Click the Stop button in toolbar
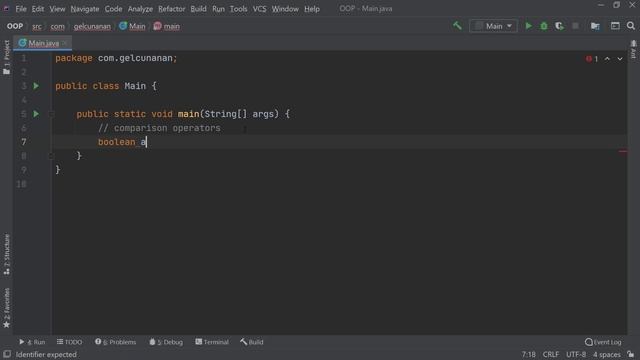Screen dimensions: 640x360 (575, 26)
